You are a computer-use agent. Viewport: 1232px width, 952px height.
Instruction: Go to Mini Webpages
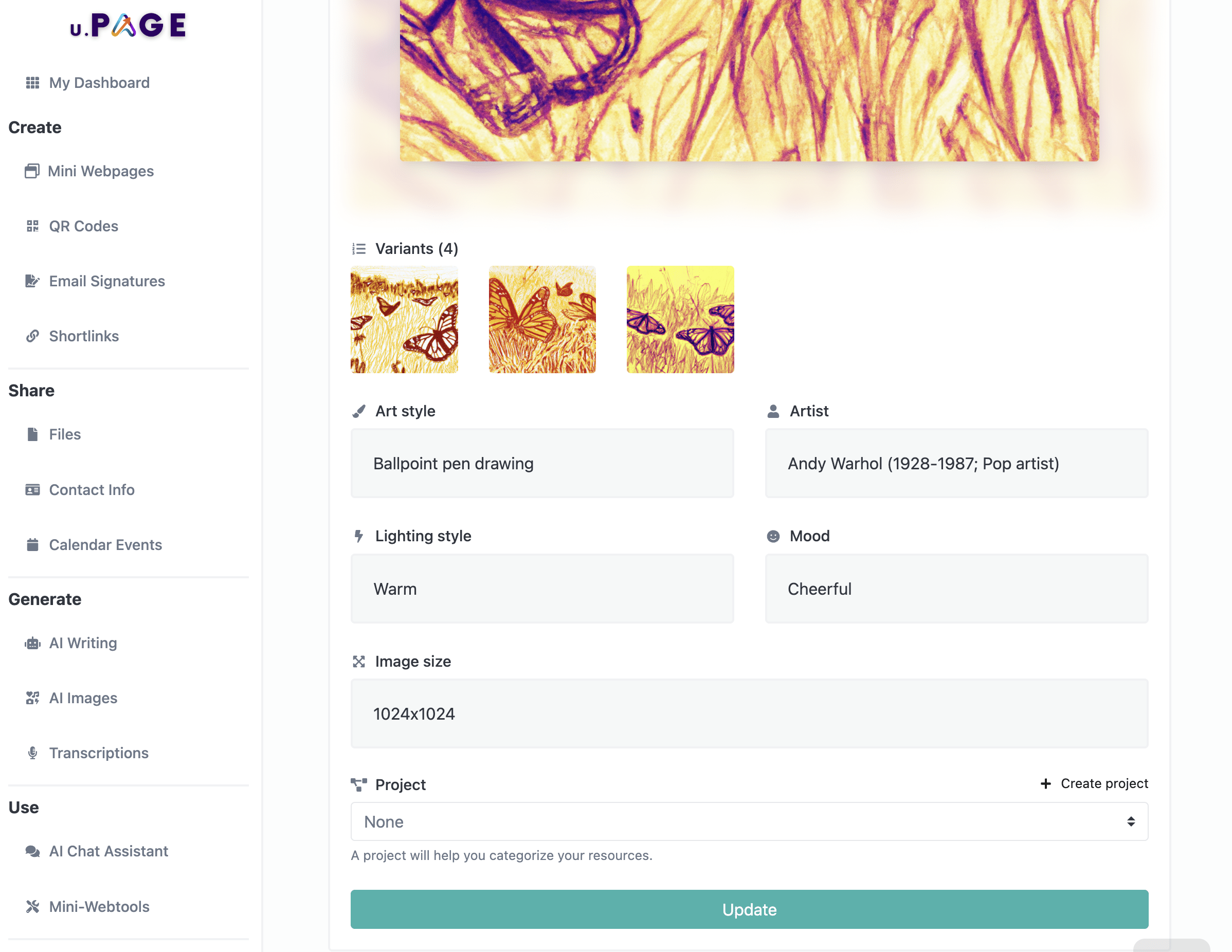coord(100,172)
